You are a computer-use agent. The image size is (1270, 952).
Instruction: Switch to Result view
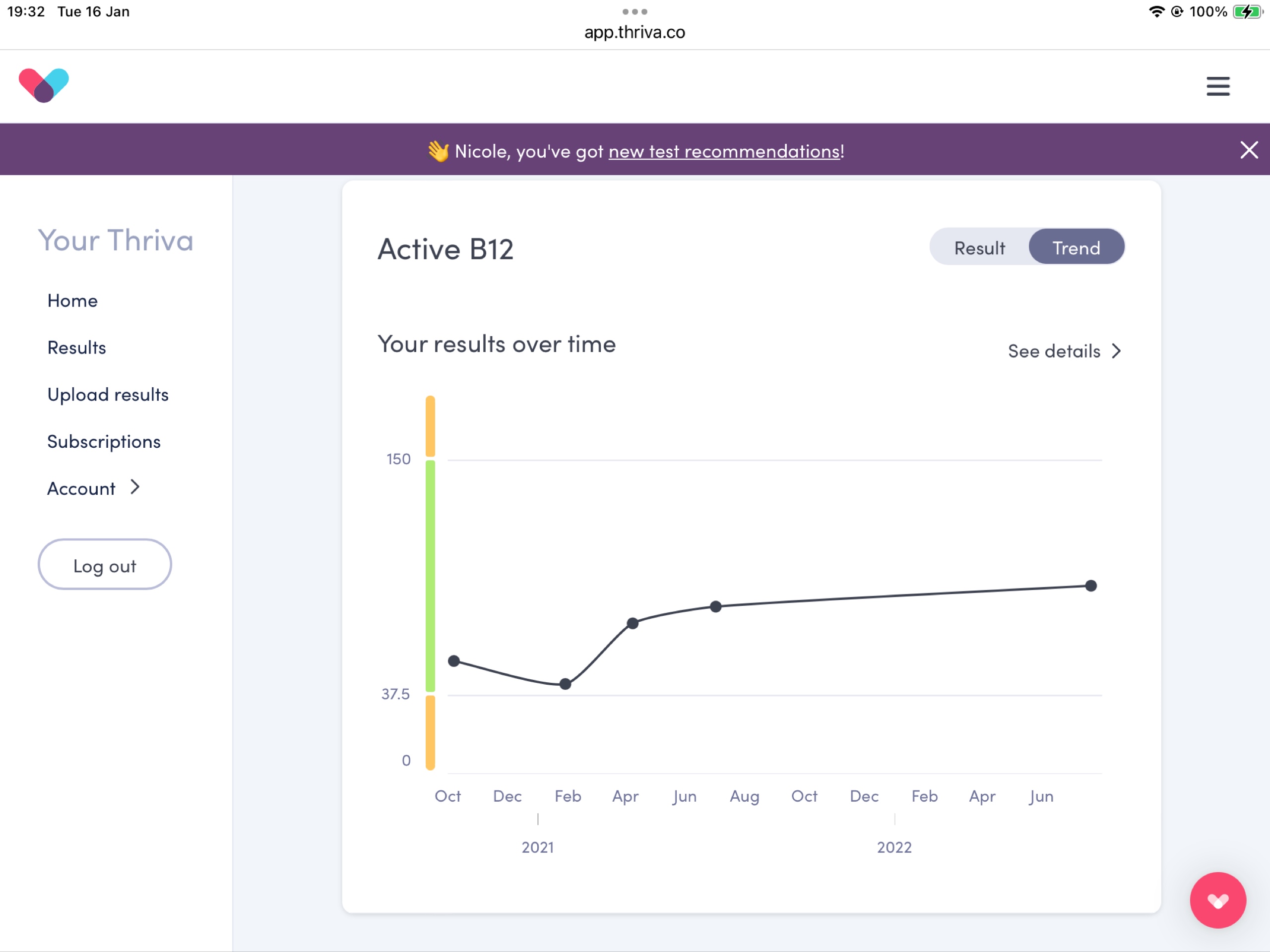click(979, 247)
